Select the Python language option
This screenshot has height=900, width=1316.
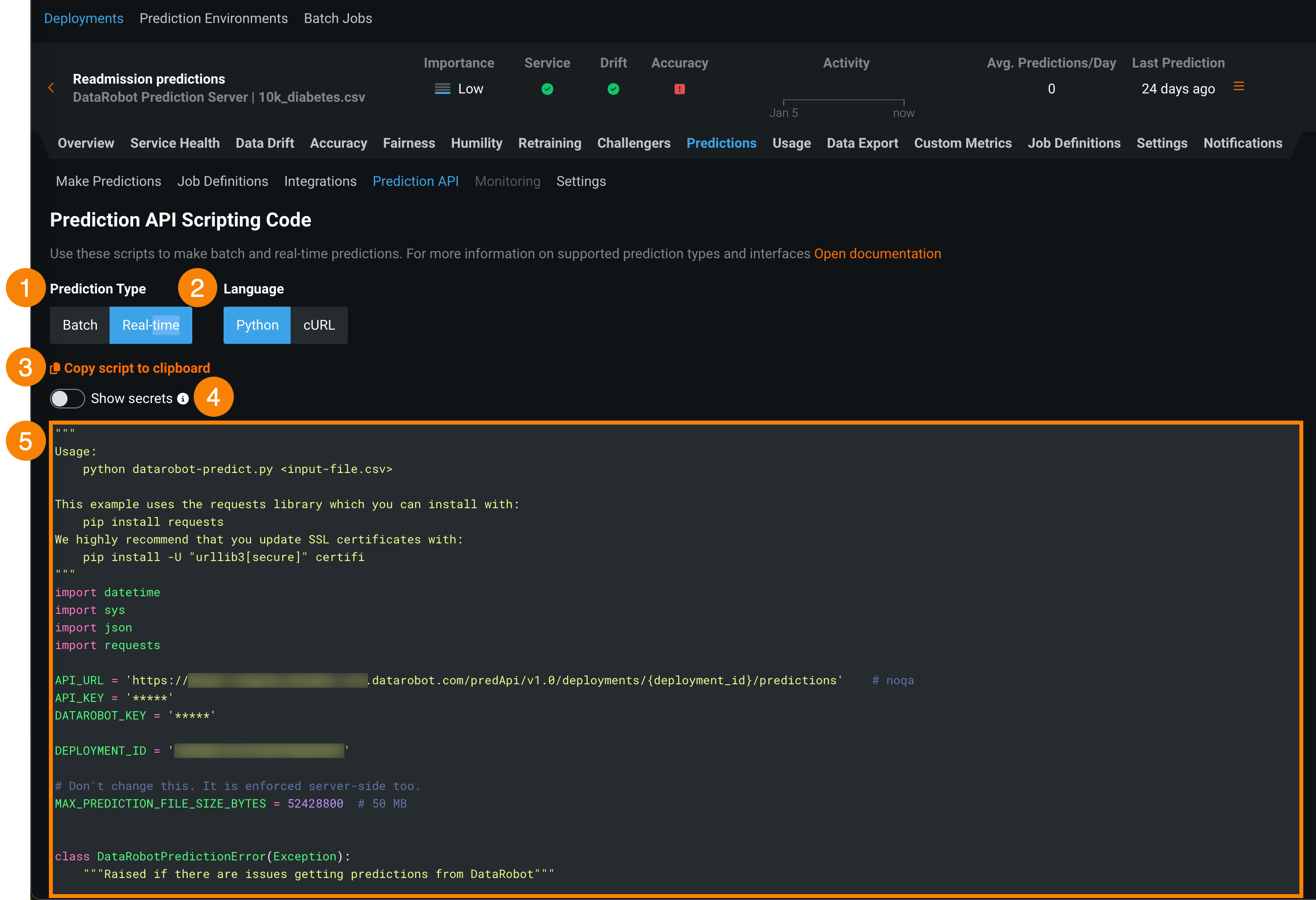257,325
